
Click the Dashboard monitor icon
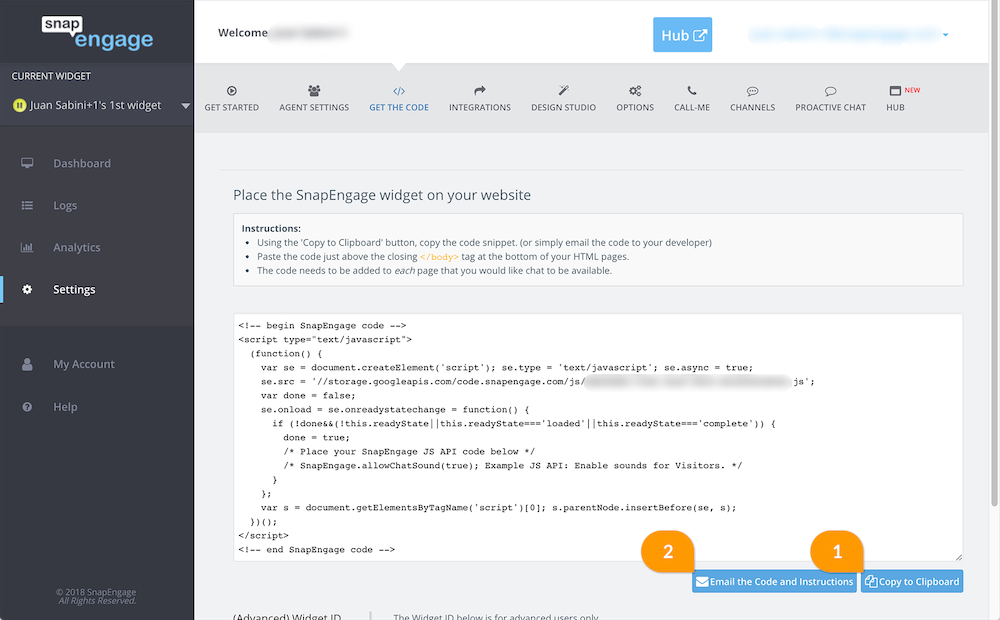tap(27, 163)
